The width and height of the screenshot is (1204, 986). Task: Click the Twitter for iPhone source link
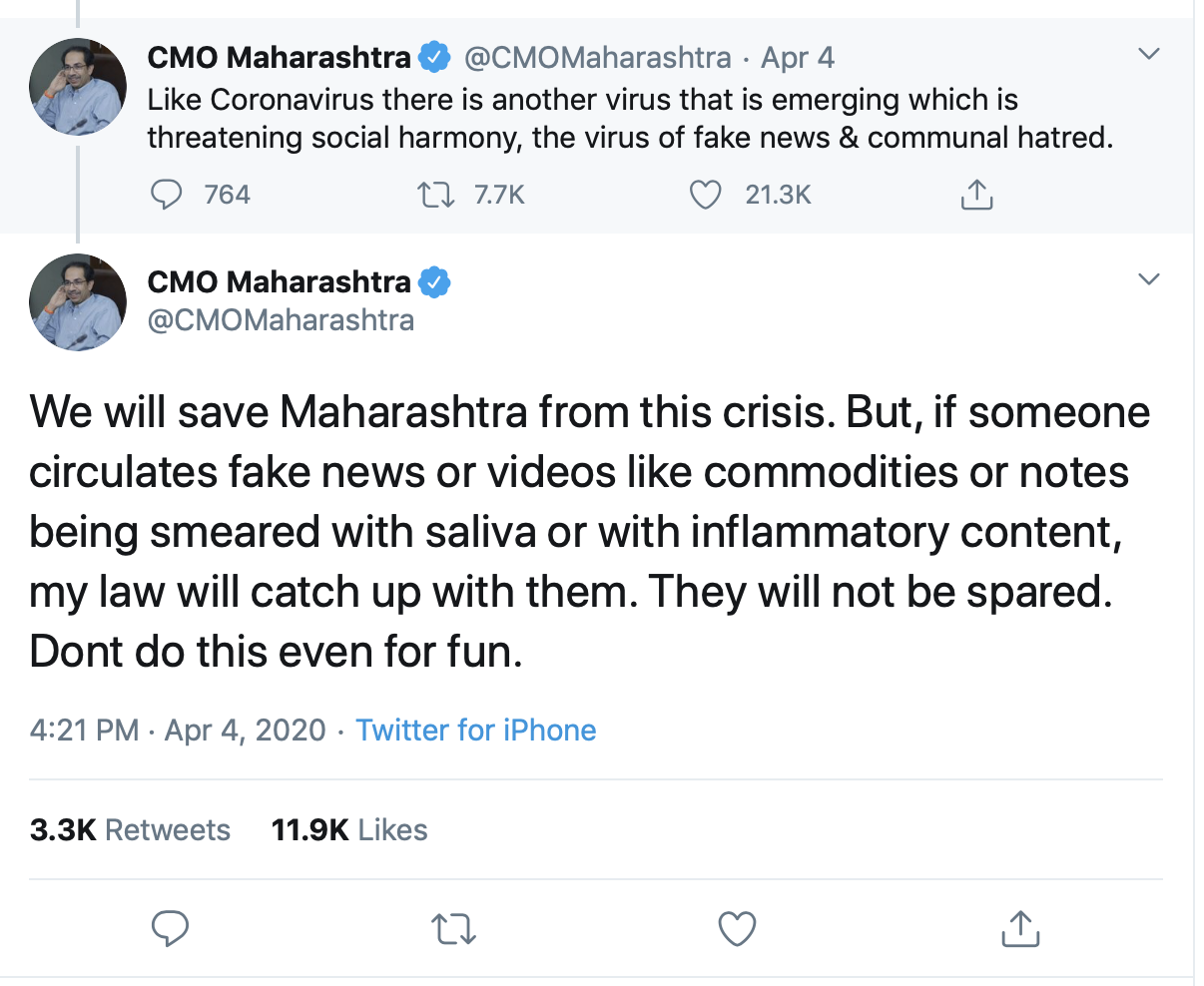click(475, 731)
